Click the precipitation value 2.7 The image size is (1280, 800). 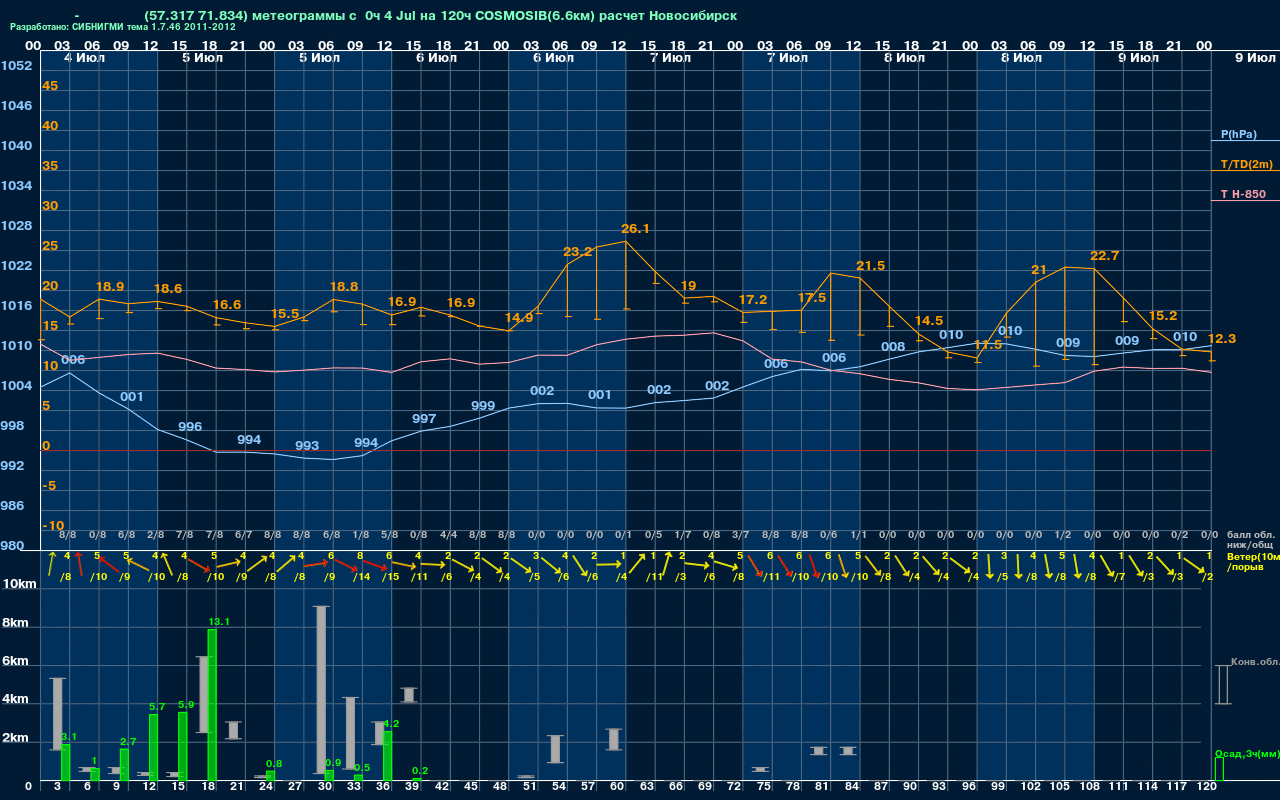(128, 742)
